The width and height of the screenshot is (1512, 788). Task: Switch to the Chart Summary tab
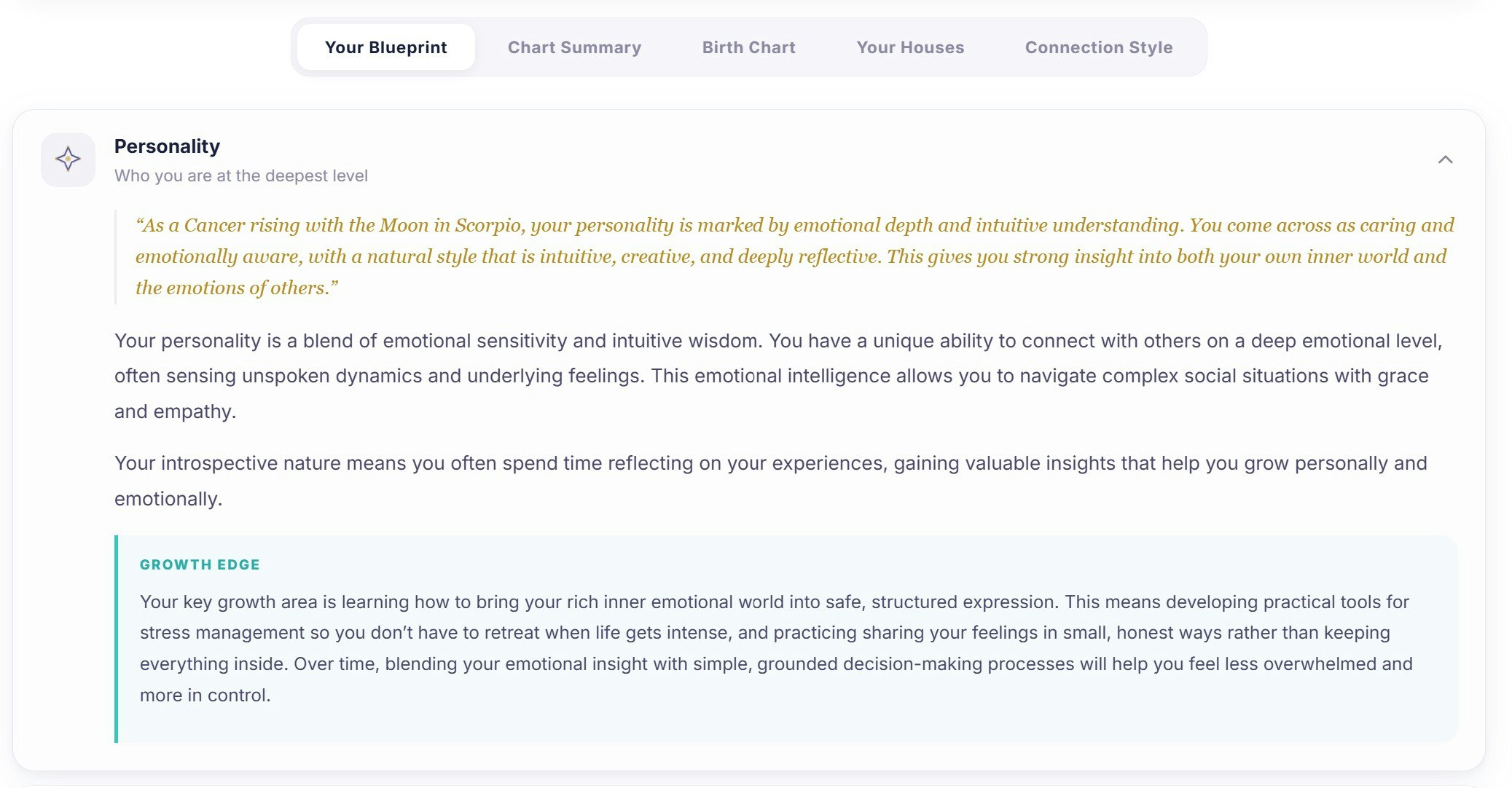(574, 47)
